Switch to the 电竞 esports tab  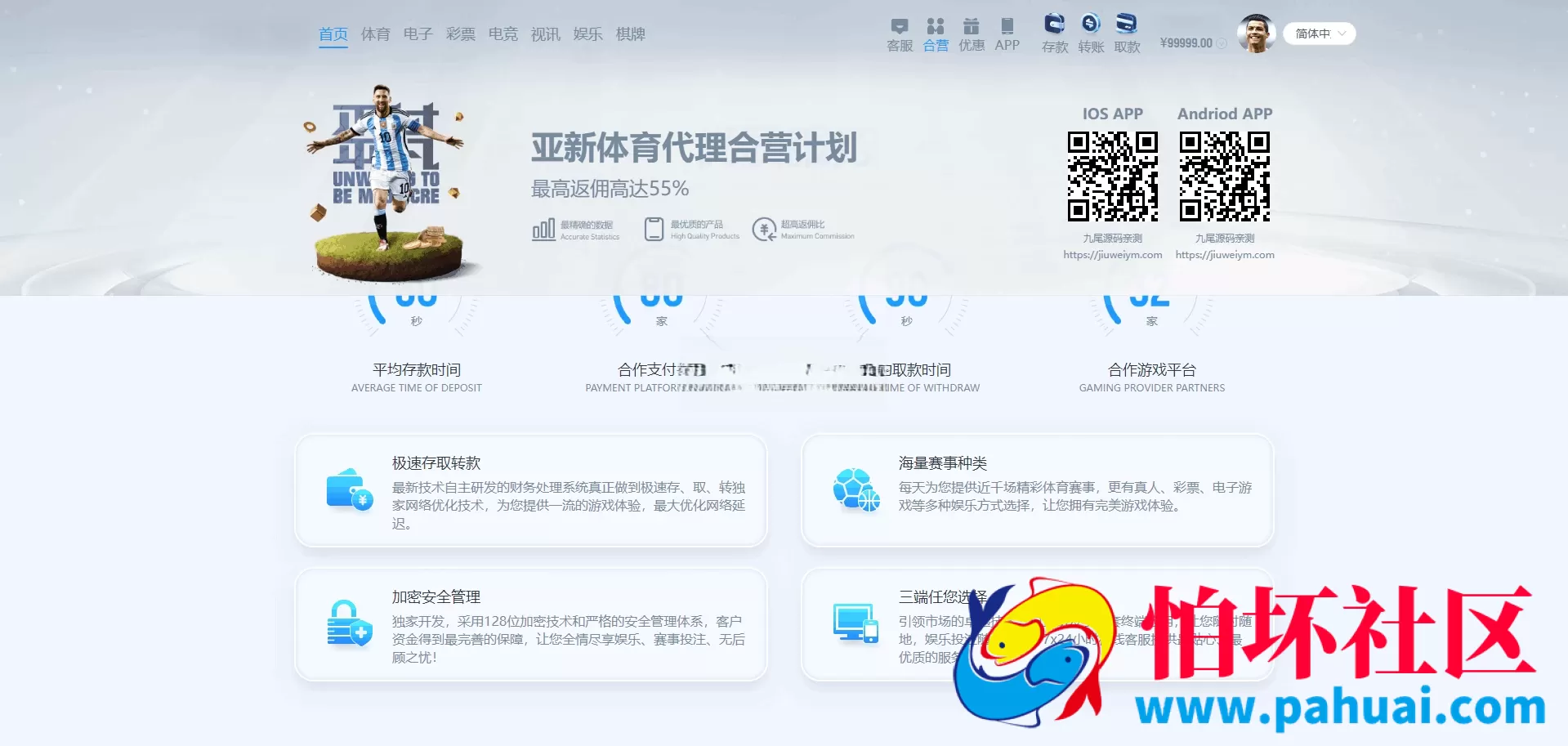click(x=503, y=34)
